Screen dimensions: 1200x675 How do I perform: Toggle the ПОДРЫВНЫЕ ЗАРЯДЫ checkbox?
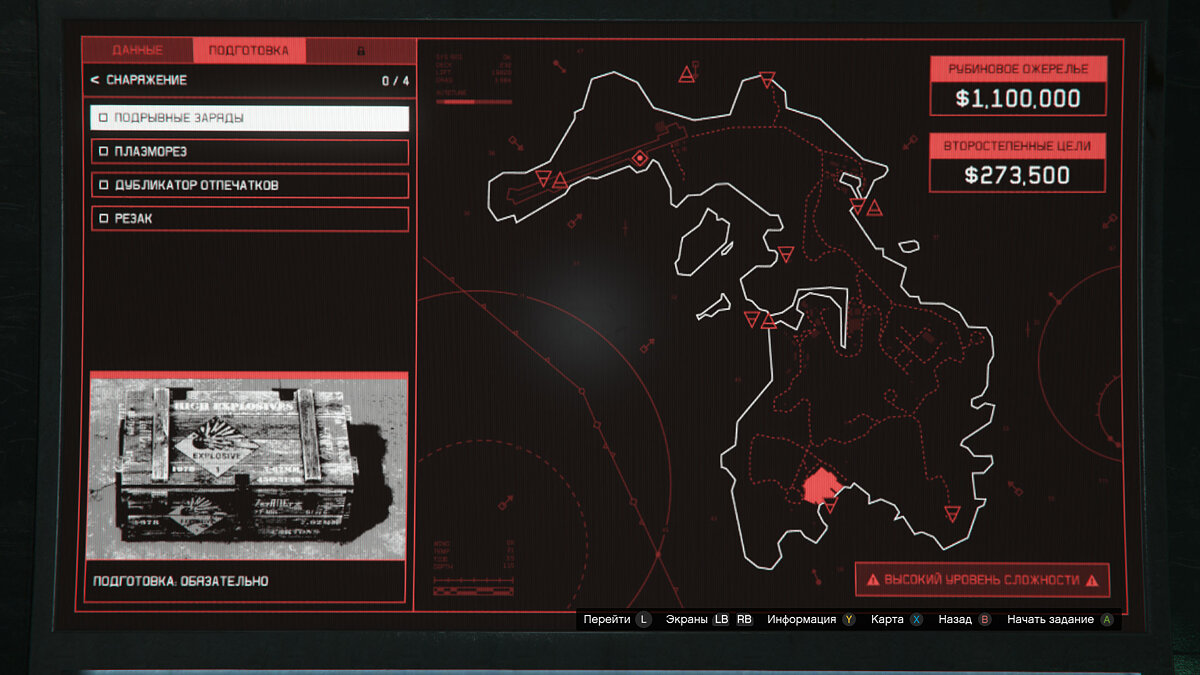(103, 118)
